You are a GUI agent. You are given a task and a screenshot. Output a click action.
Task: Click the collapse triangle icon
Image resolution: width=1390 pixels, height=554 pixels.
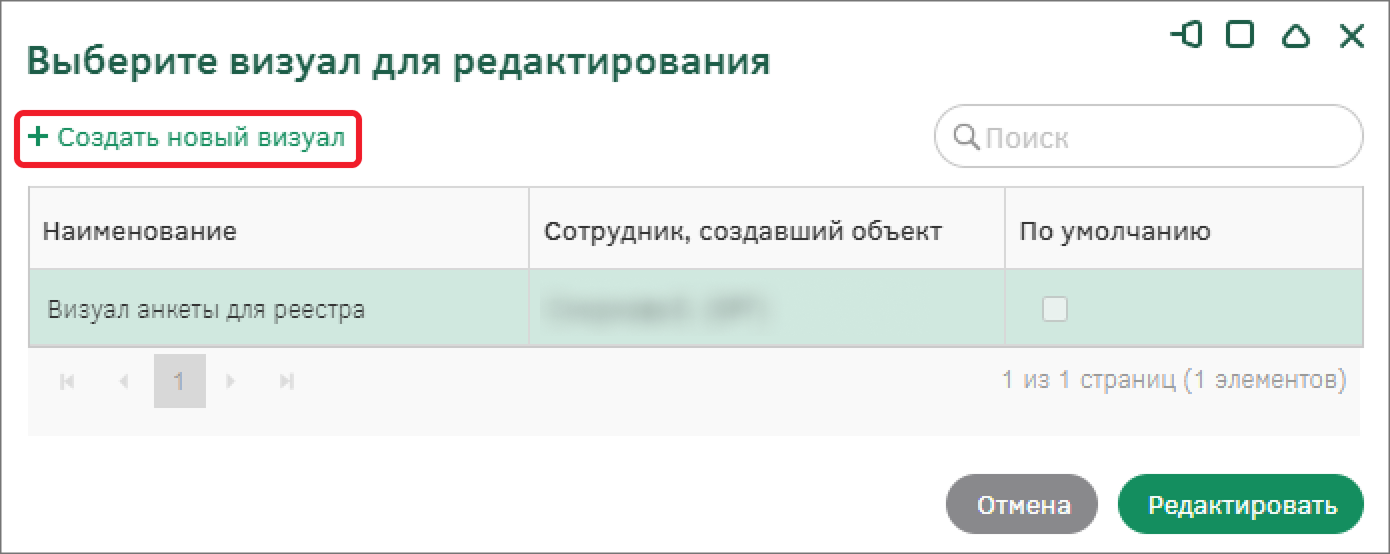coord(1296,37)
